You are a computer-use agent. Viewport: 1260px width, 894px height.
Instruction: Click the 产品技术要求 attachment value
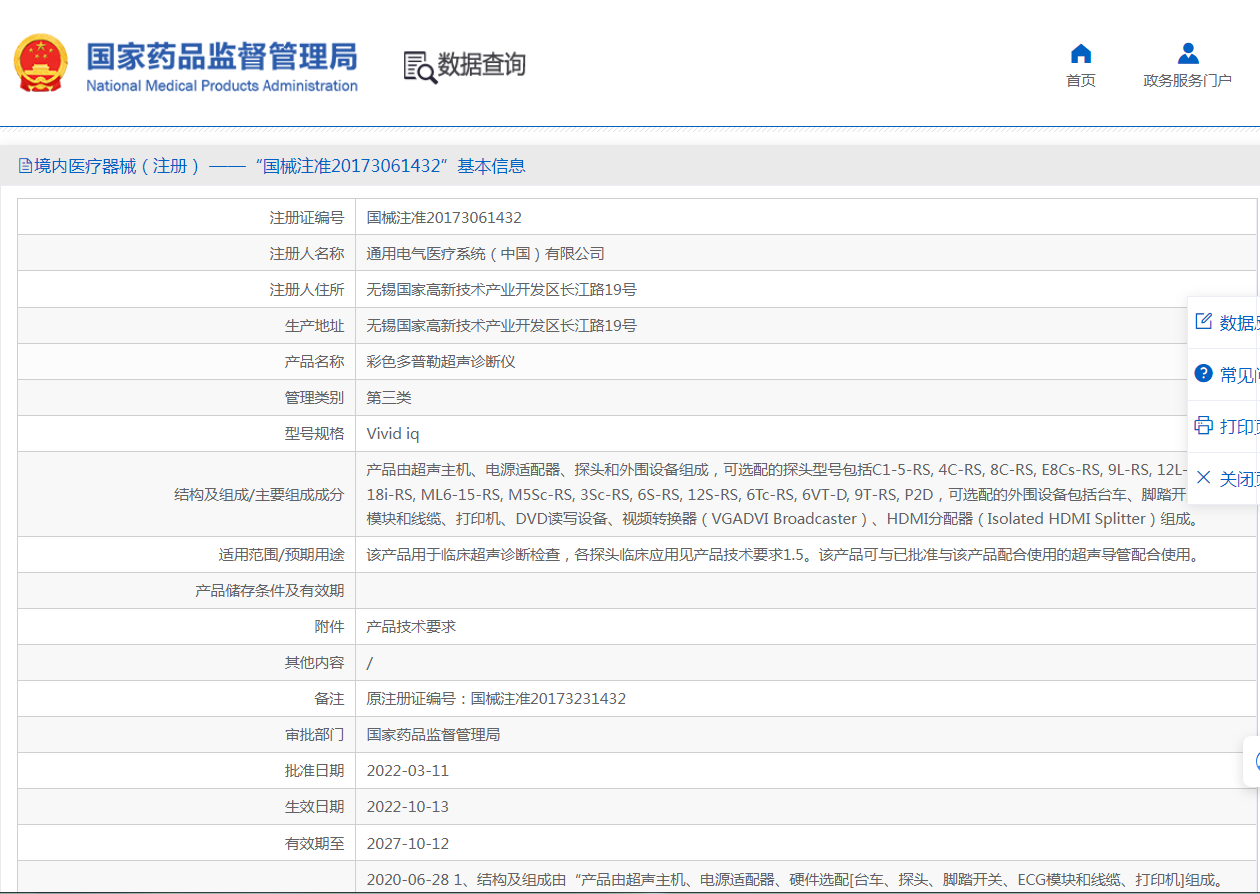[x=411, y=627]
